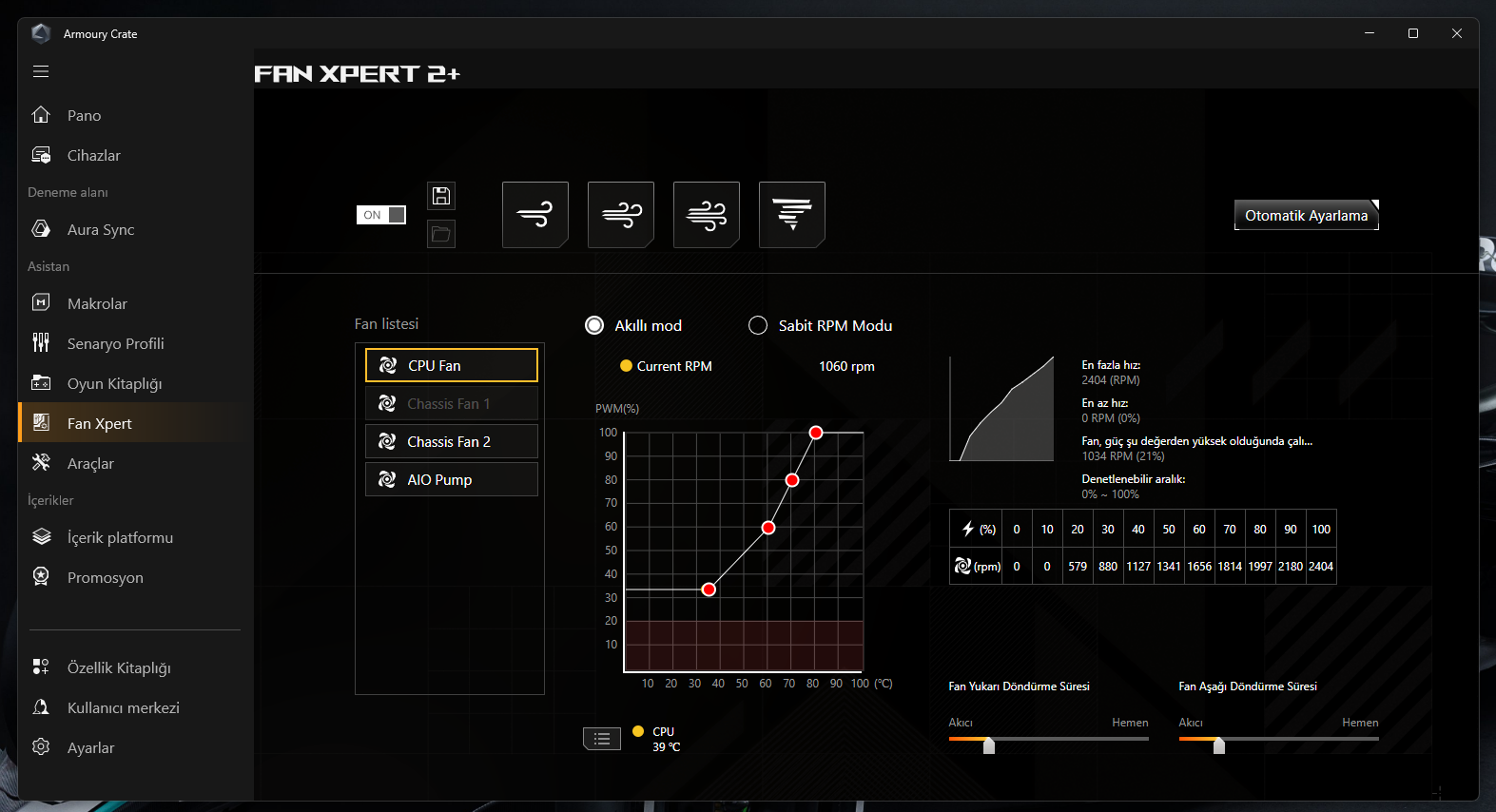The image size is (1496, 812).
Task: Click the fan speed curve preview thumbnail
Action: 1001,409
